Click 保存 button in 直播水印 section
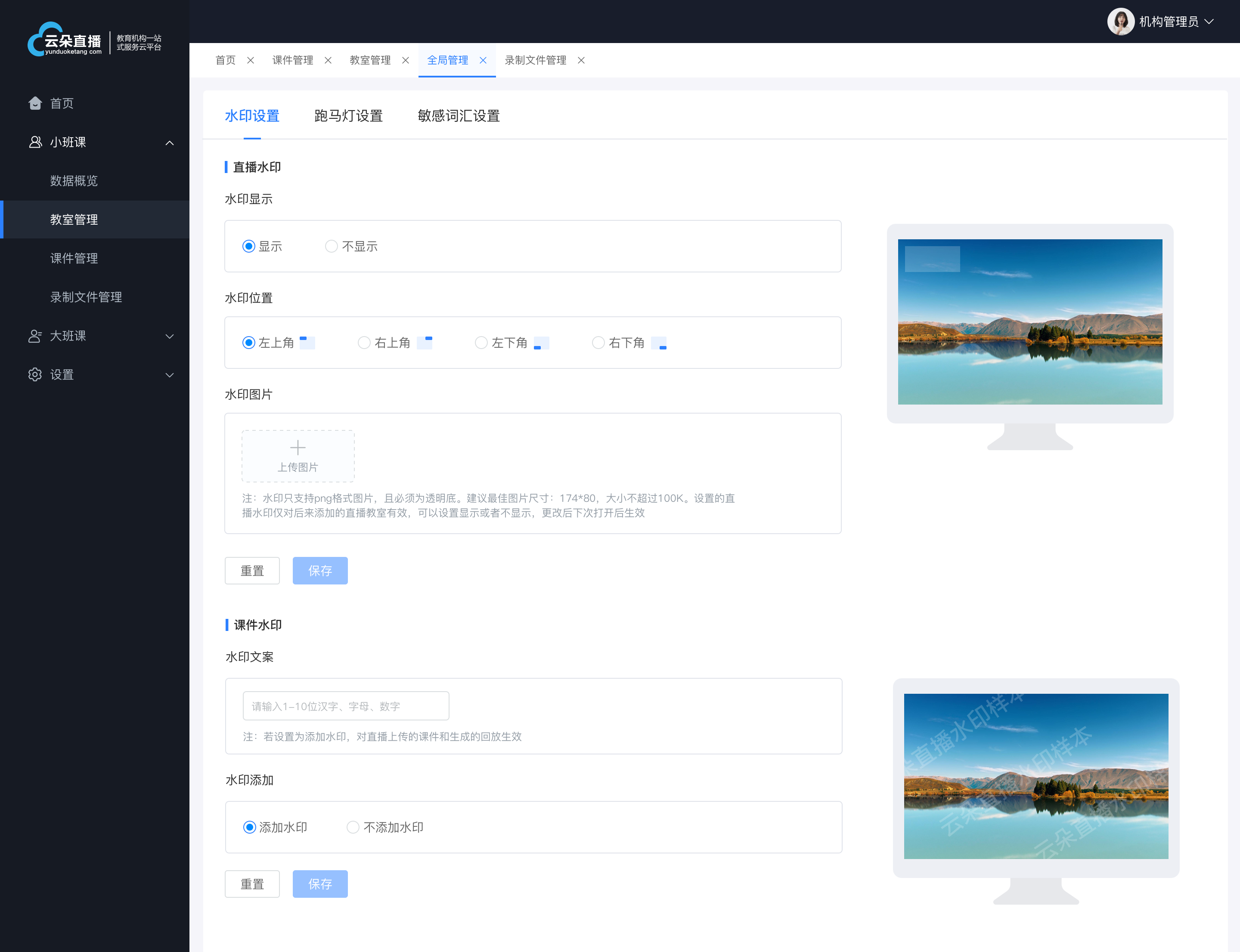1240x952 pixels. click(320, 570)
